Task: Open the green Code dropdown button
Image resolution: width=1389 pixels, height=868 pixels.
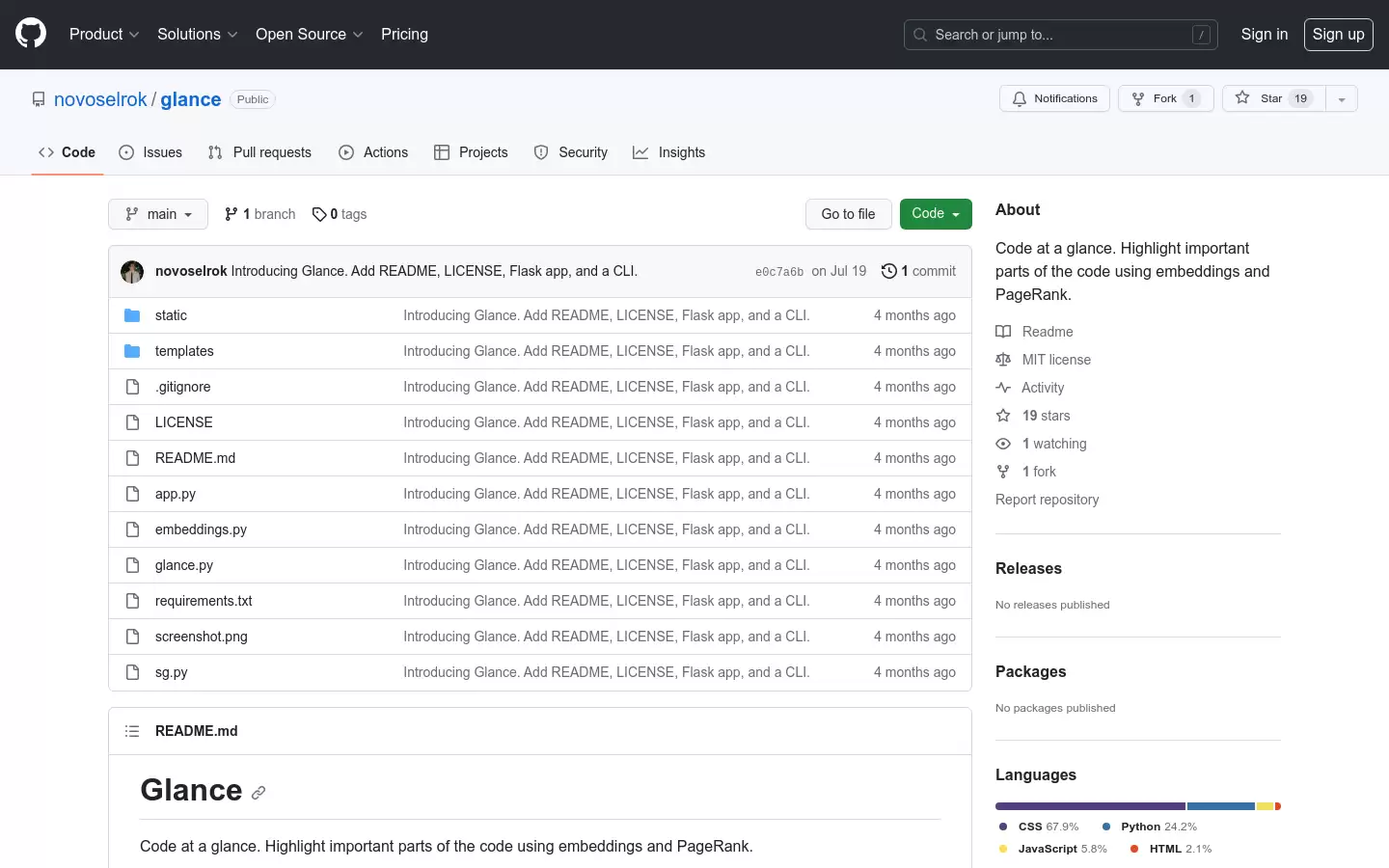Action: pyautogui.click(x=936, y=214)
